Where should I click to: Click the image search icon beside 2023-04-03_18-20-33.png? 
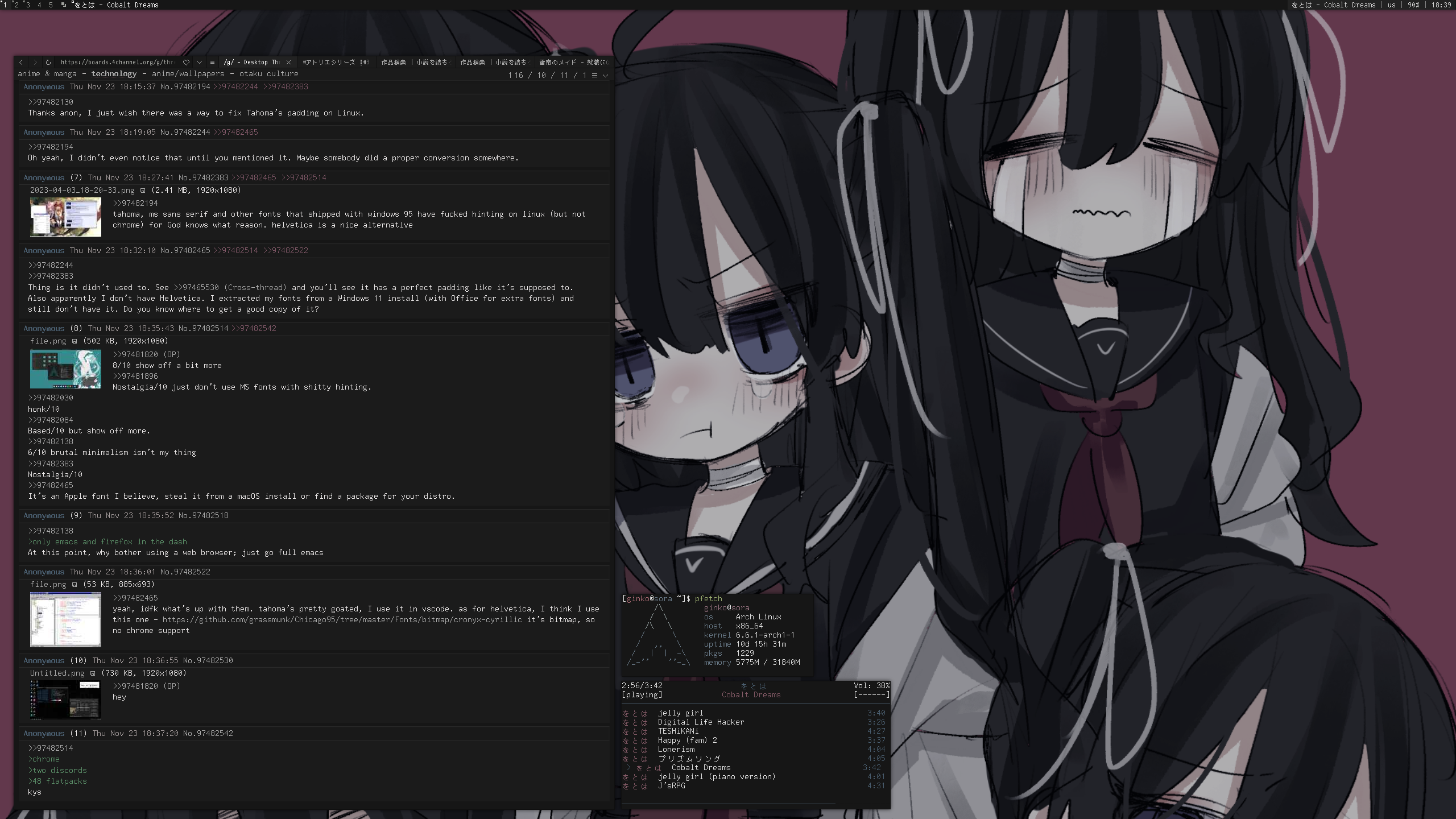pos(143,191)
